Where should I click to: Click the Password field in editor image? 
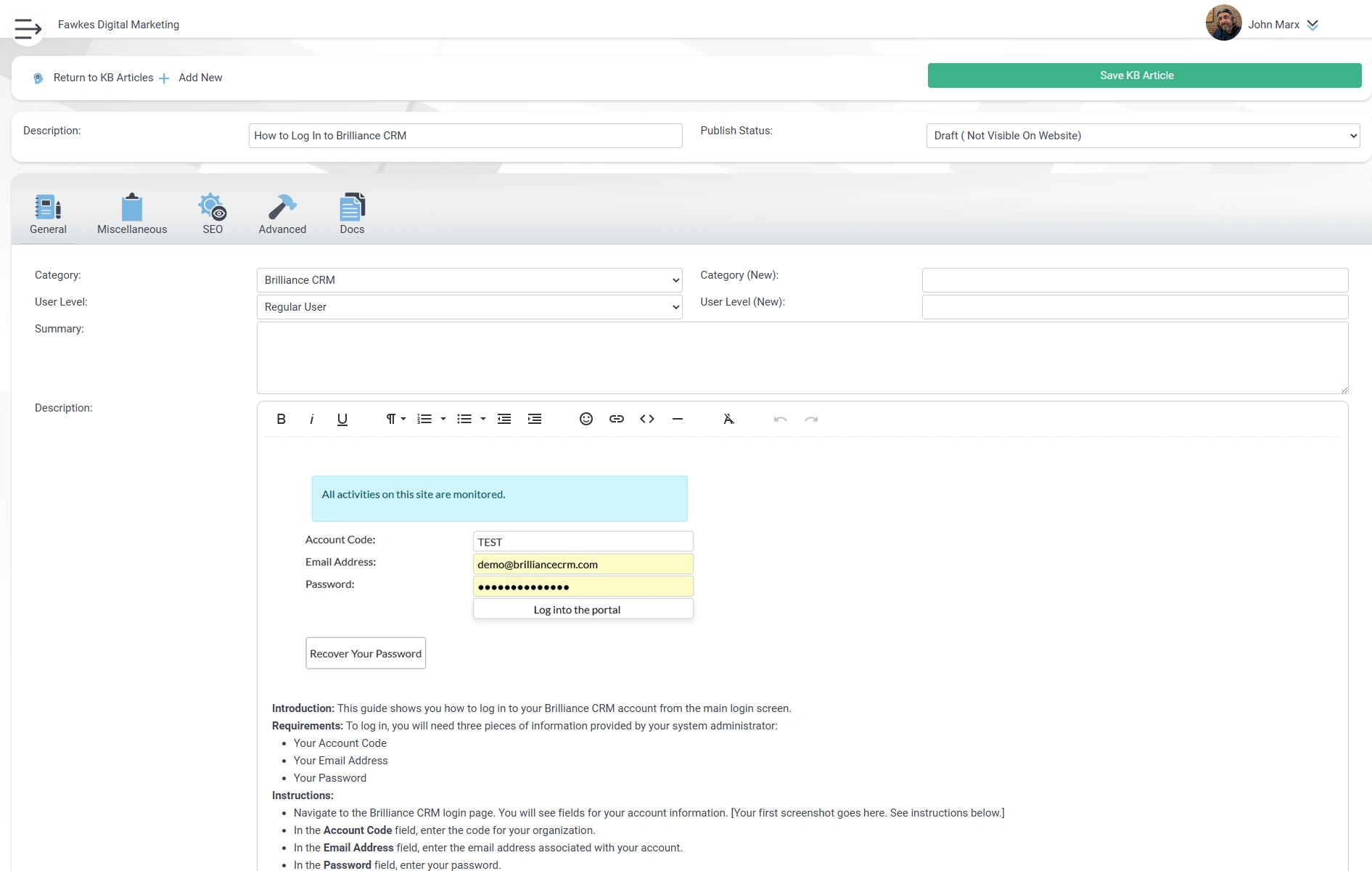coord(583,586)
